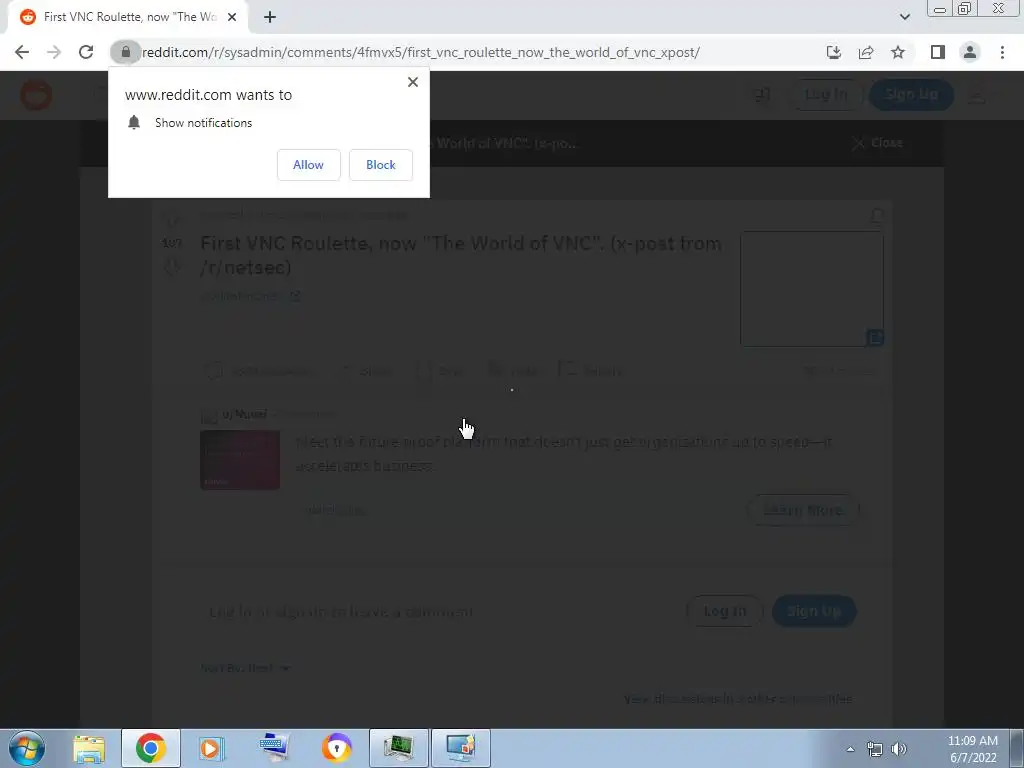Open on-screen keyboard taskbar icon
This screenshot has height=768, width=1024.
click(x=274, y=748)
